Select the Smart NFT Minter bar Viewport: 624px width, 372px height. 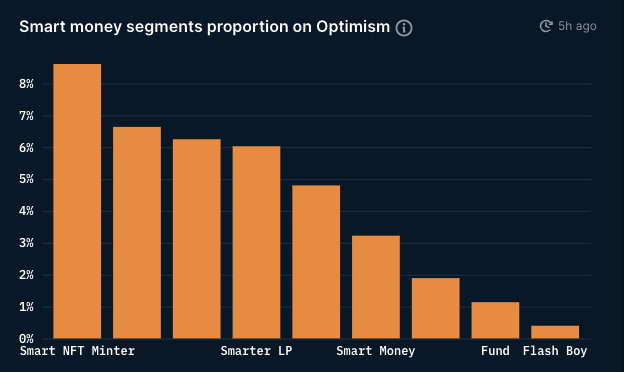point(77,201)
